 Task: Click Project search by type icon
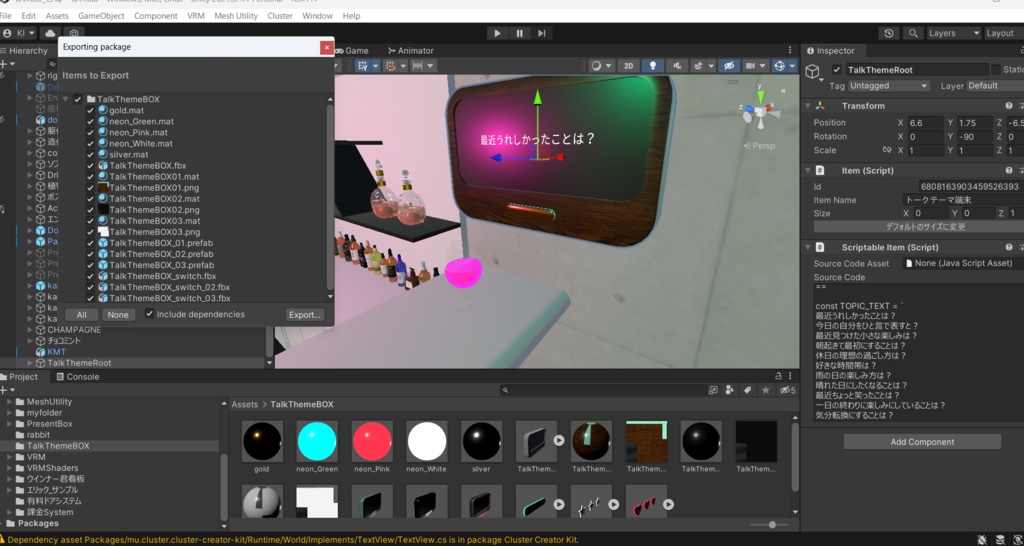click(730, 390)
